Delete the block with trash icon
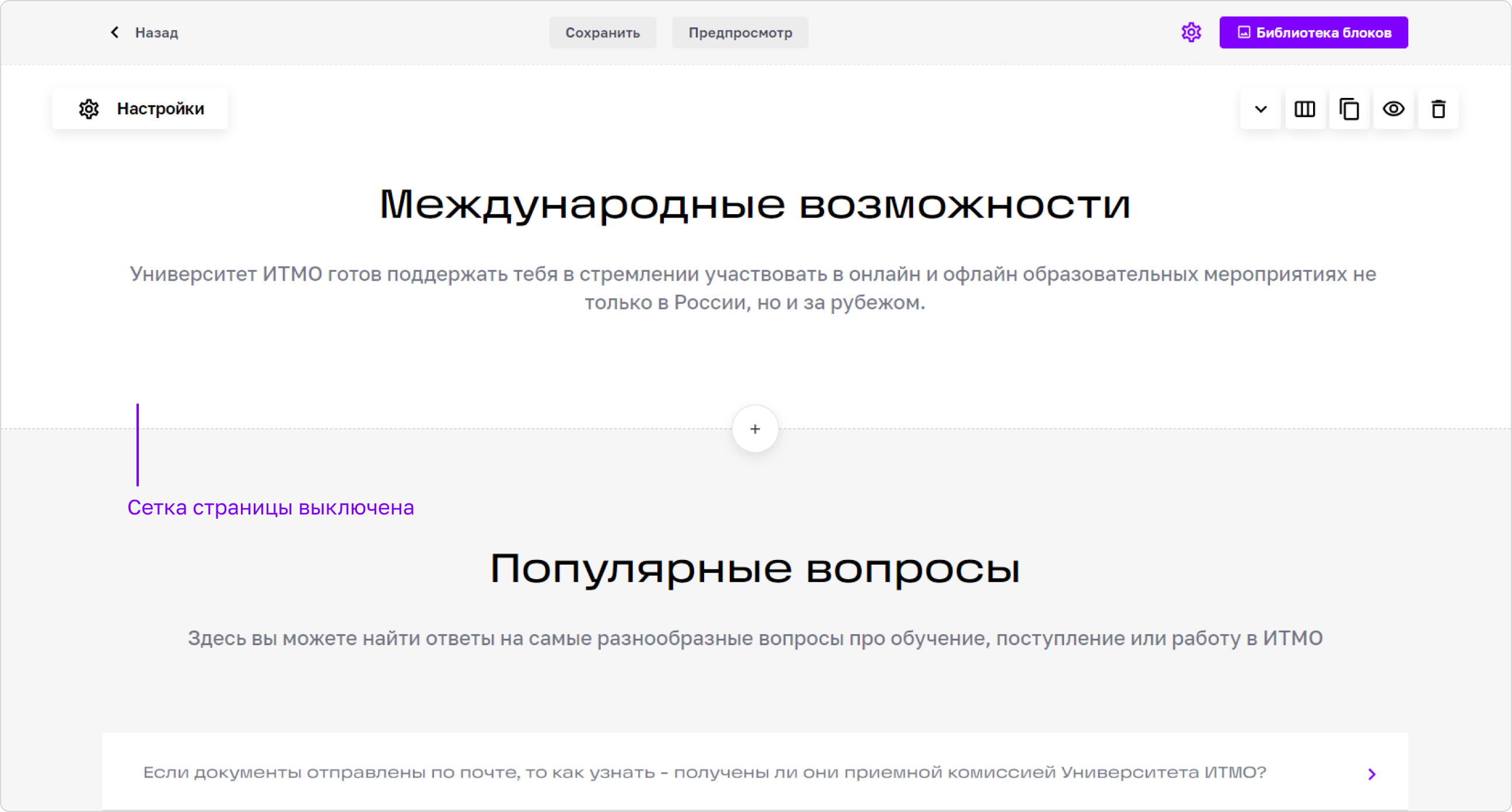This screenshot has width=1512, height=812. pyautogui.click(x=1437, y=108)
